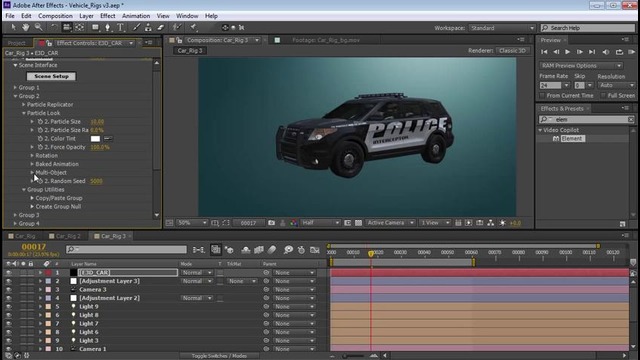Select the Pan Behind anchor point tool
The height and width of the screenshot is (360, 640).
80,27
